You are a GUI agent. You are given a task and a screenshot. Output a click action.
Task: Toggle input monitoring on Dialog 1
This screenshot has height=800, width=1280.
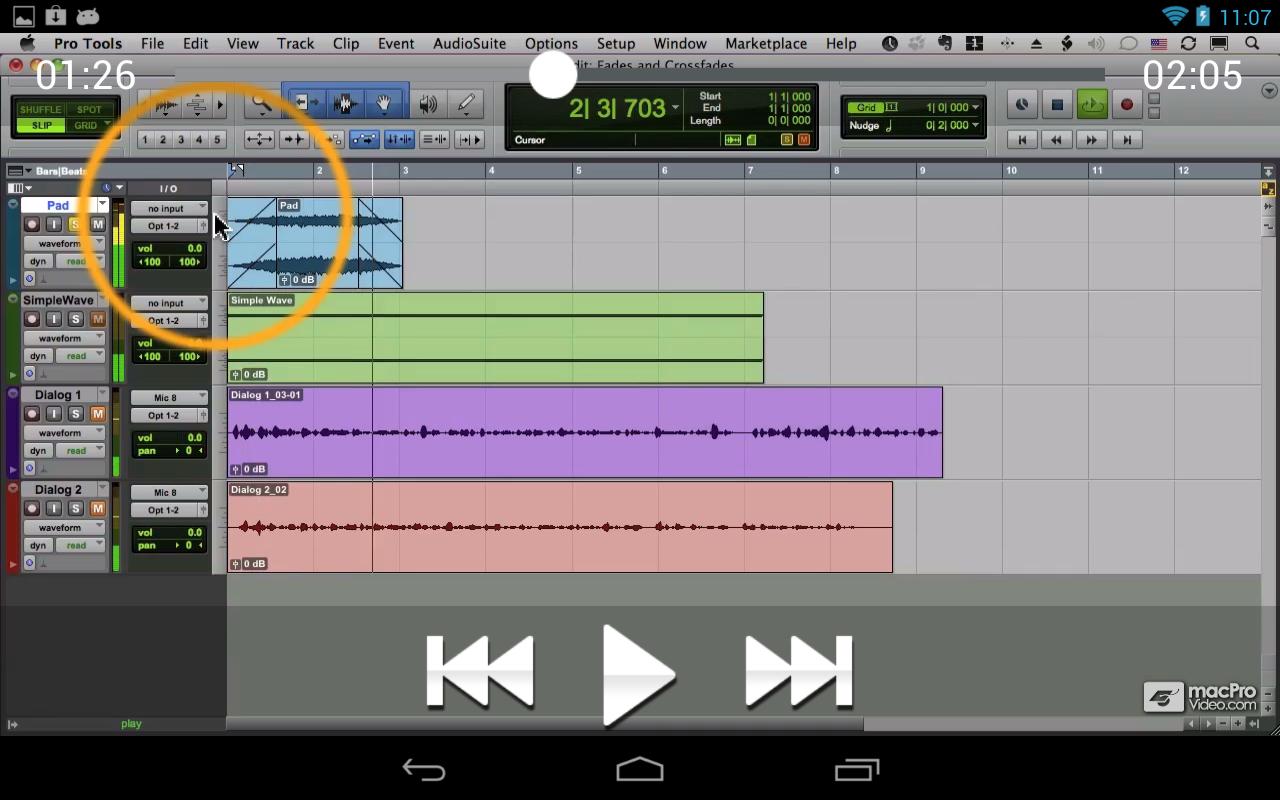(x=53, y=414)
